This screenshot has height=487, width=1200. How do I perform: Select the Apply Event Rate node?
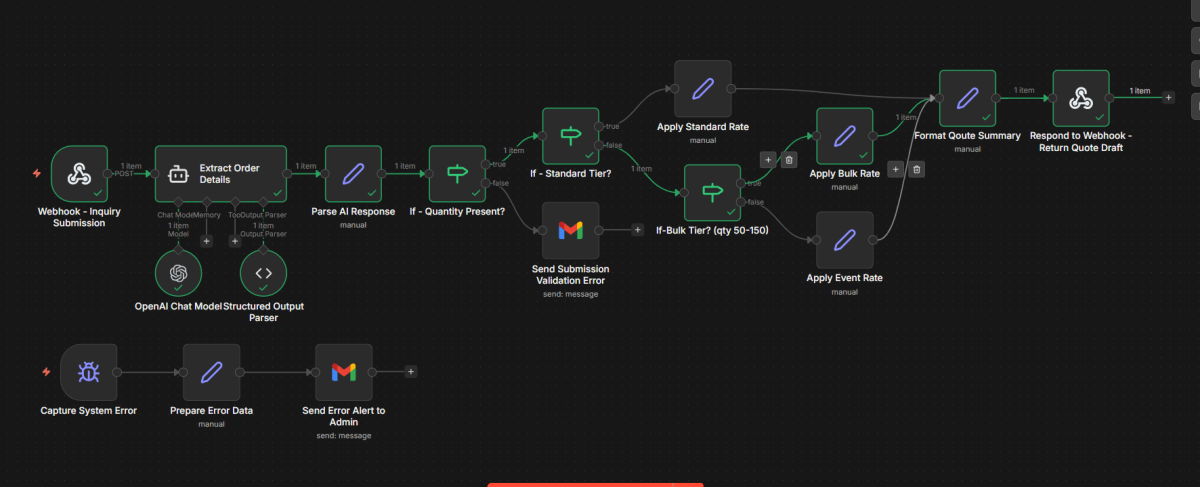[x=845, y=240]
